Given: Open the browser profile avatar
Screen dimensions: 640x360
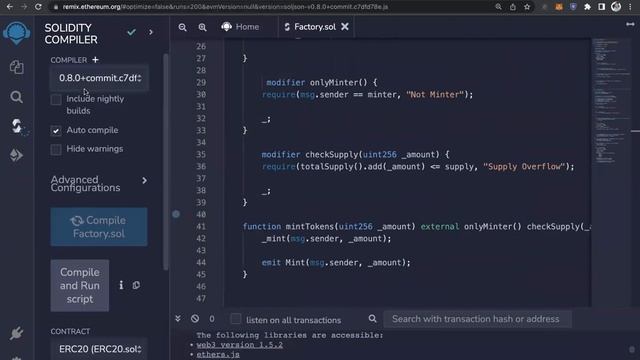Looking at the screenshot, I should click(x=616, y=7).
